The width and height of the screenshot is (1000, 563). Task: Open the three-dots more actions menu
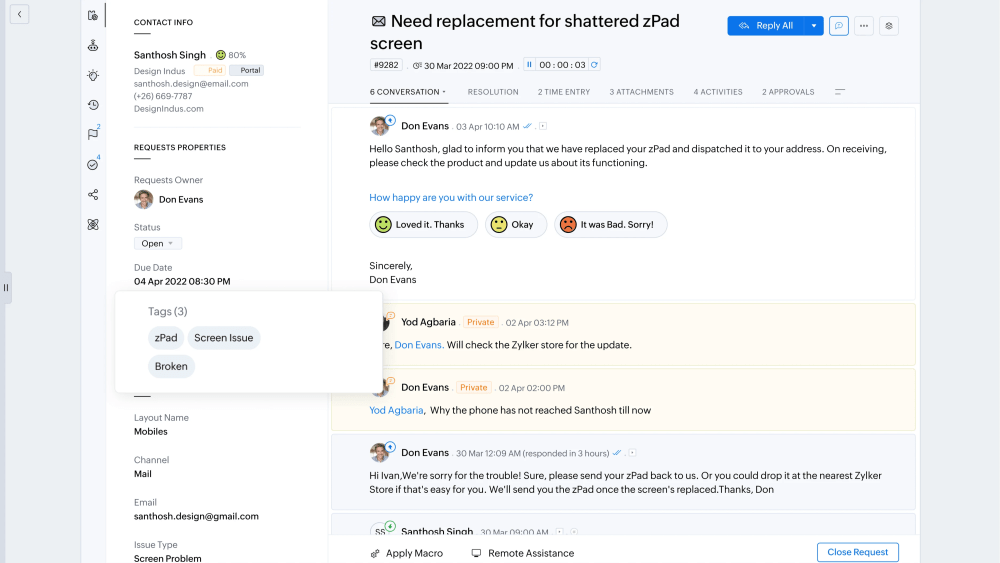pos(864,26)
